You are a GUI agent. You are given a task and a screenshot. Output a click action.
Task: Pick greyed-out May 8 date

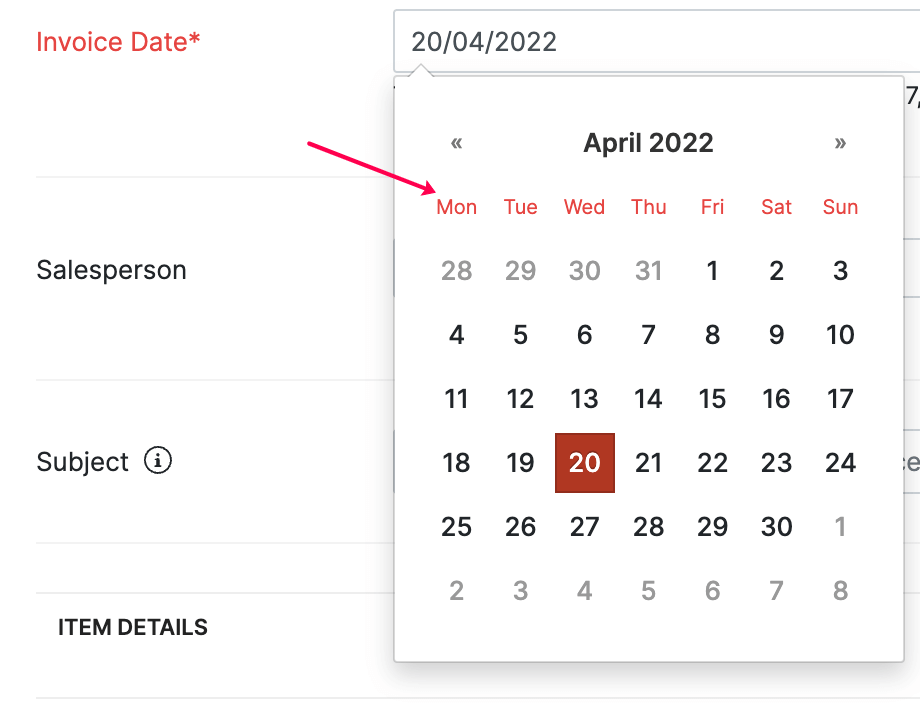pyautogui.click(x=840, y=591)
